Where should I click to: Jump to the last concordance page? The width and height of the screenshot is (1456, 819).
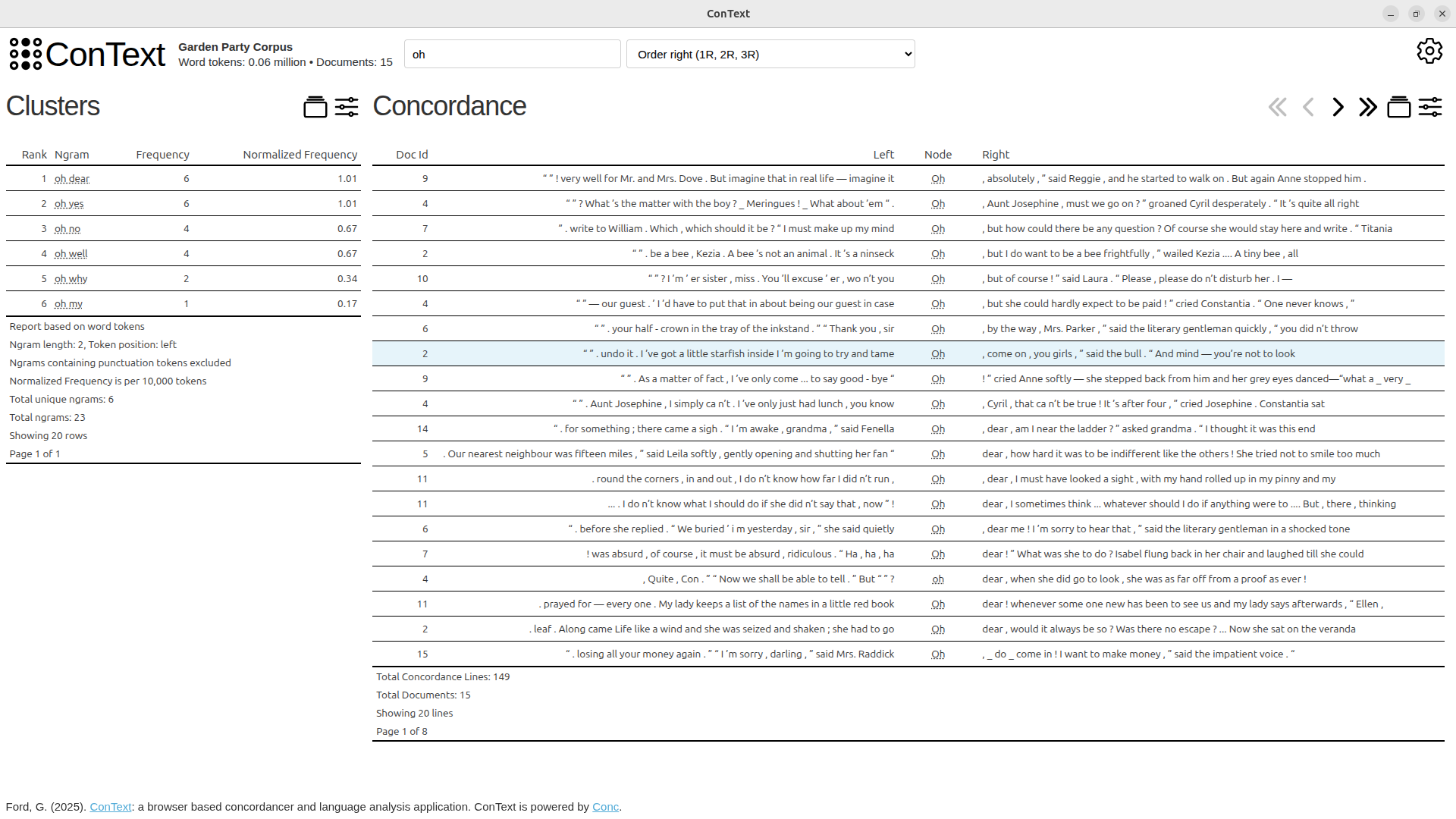pos(1367,107)
